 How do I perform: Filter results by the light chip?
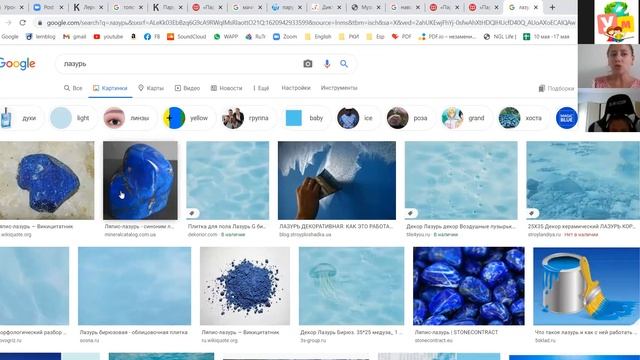point(73,118)
